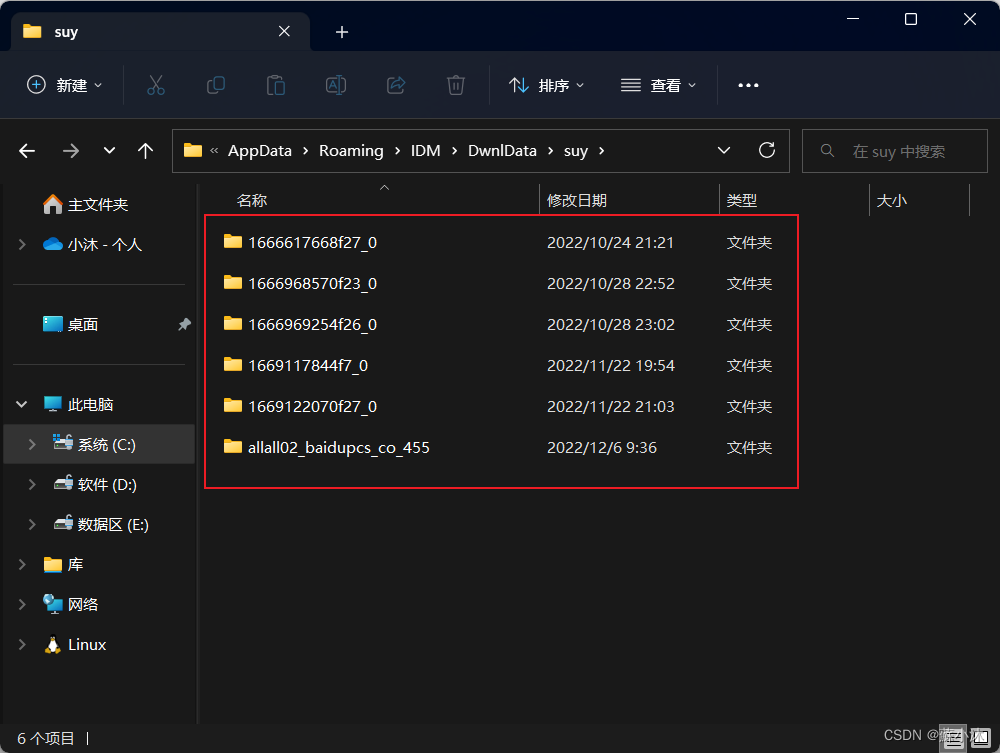1000x753 pixels.
Task: Click the pin icon beside 桌面
Action: (x=184, y=325)
